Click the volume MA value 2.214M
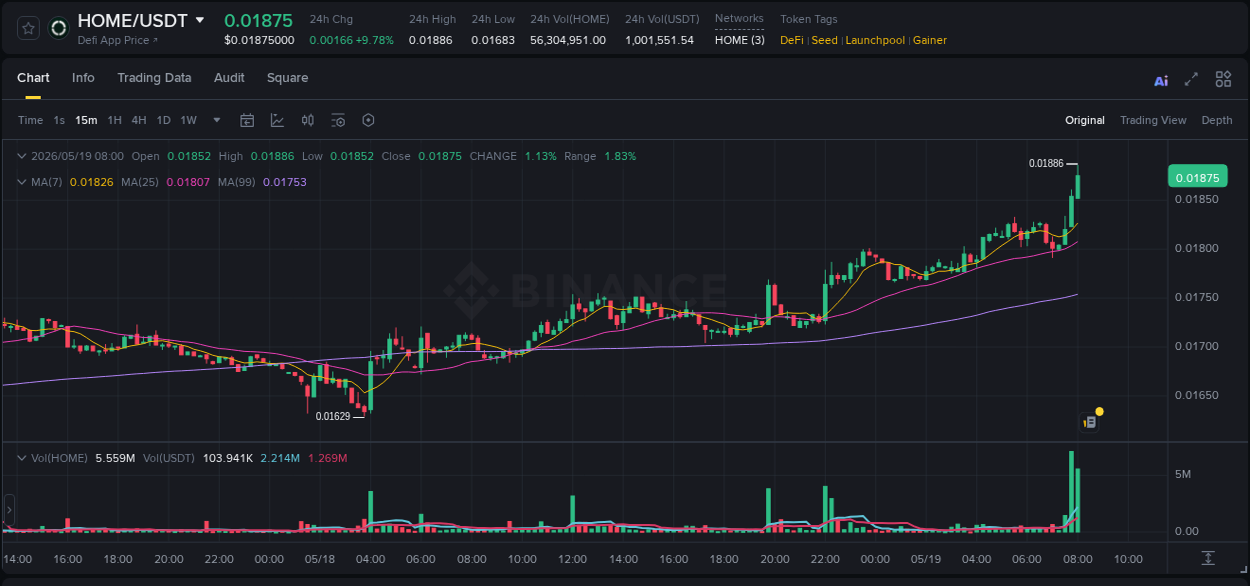 (281, 458)
